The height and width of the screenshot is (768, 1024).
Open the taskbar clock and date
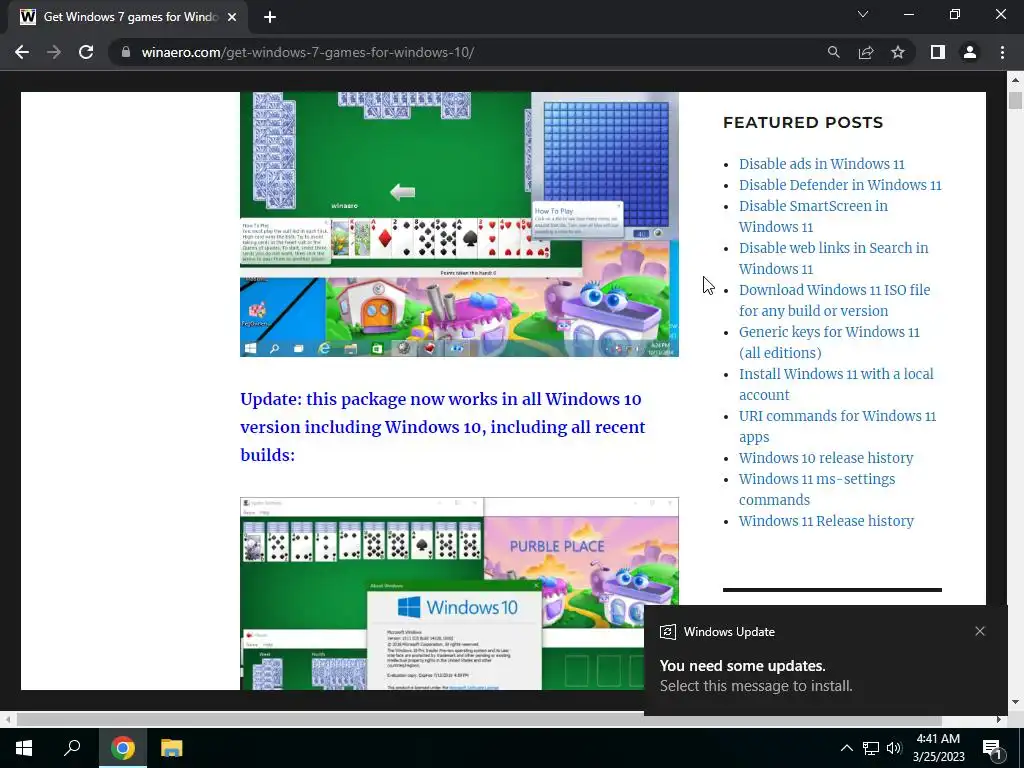point(938,748)
